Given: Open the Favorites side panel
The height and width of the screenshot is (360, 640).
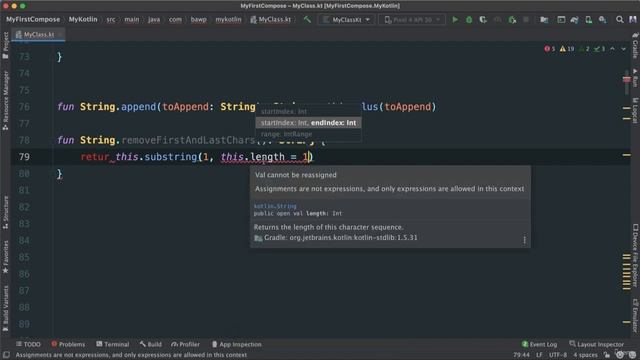Looking at the screenshot, I should click(5, 257).
